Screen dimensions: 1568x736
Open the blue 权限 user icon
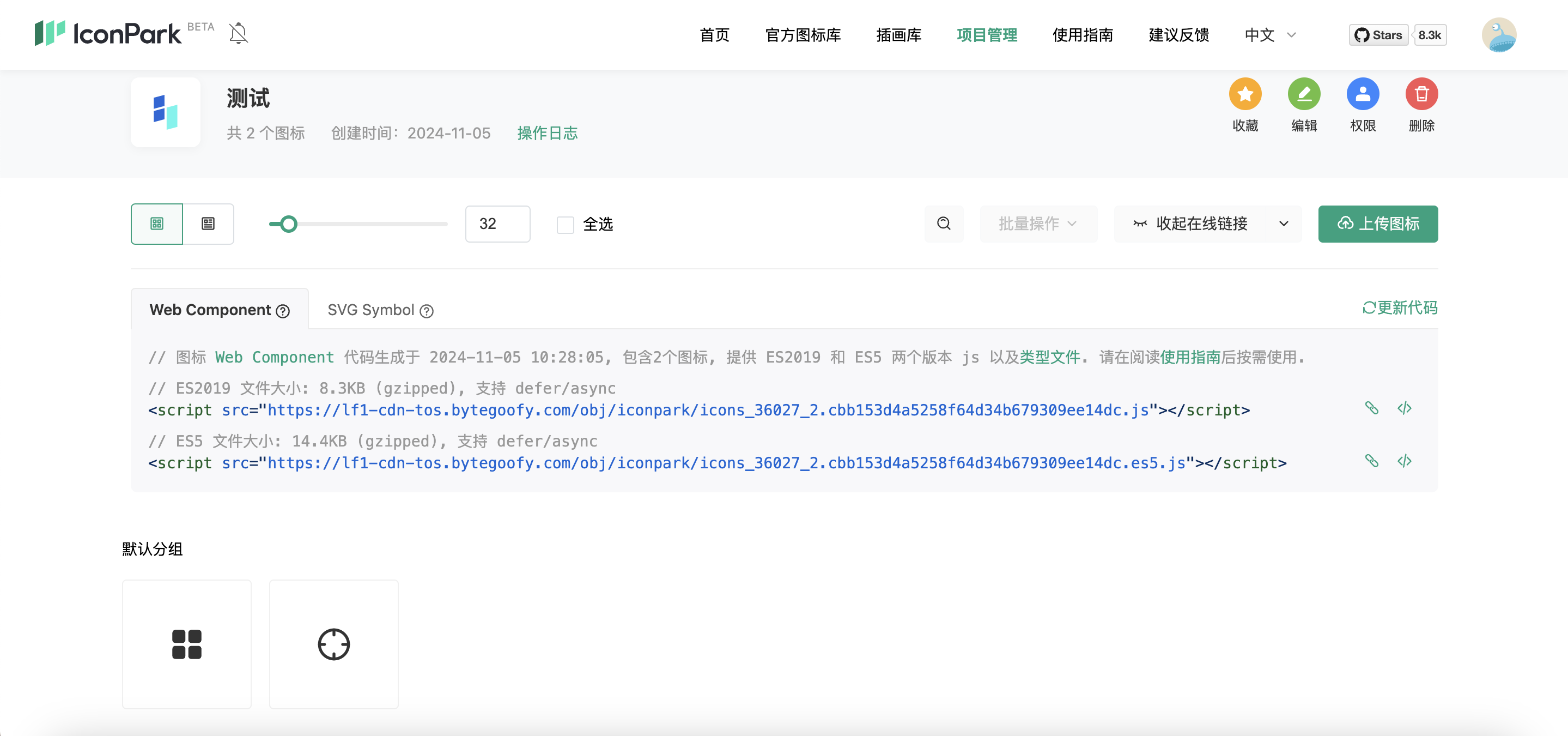point(1362,94)
